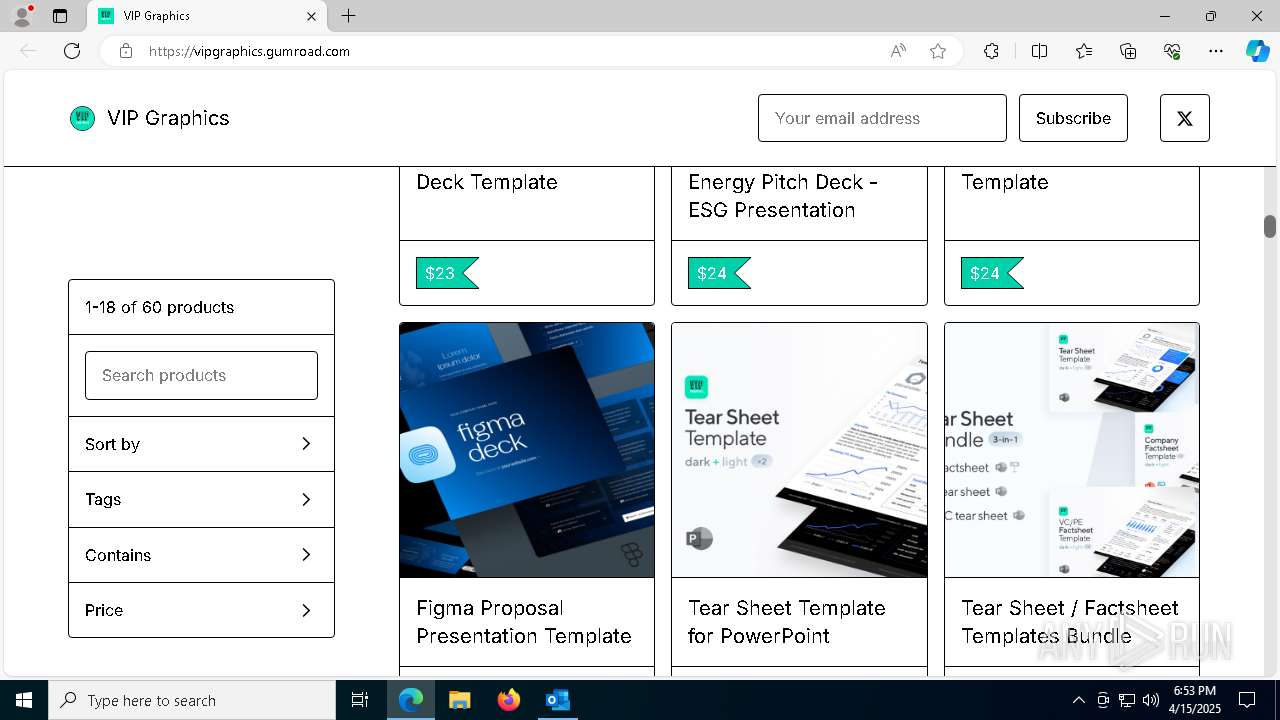Viewport: 1280px width, 720px height.
Task: Open the Favorites list icon
Action: [x=1084, y=51]
